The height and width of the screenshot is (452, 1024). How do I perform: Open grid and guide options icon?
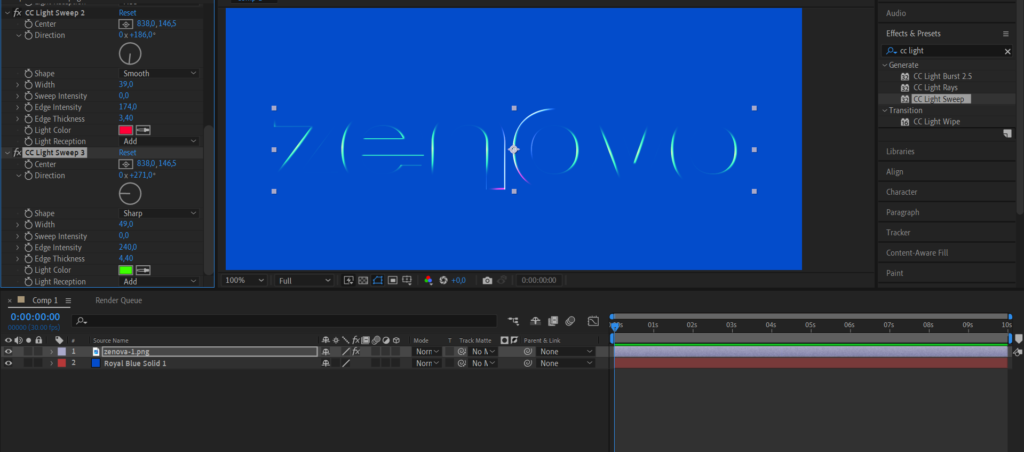point(407,280)
